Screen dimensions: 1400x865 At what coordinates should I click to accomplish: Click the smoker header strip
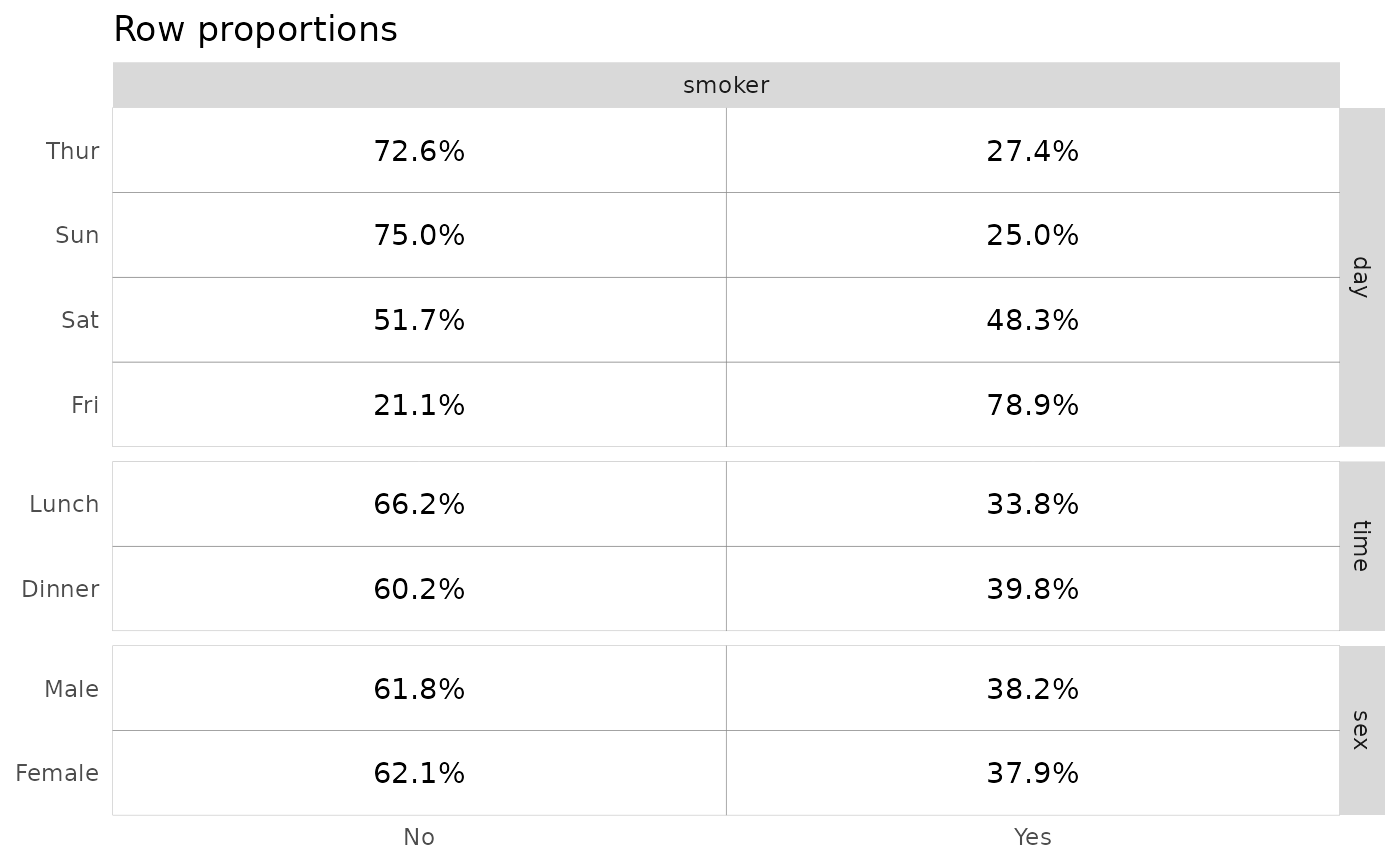pos(726,86)
